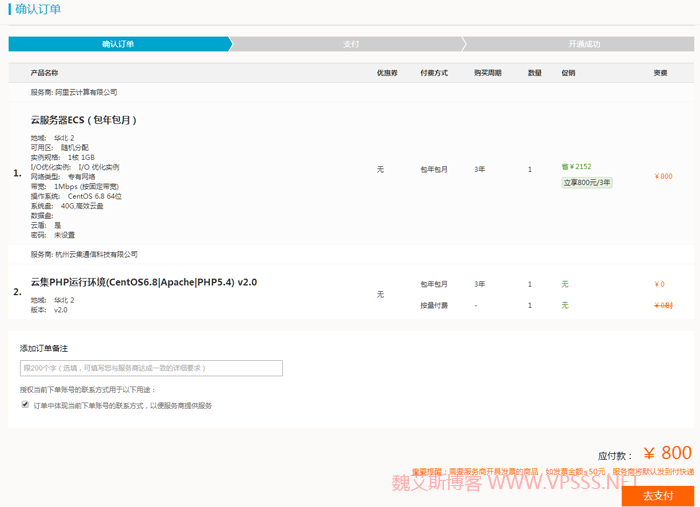Select the 确认订单 progress step
This screenshot has width=700, height=507.
(118, 44)
